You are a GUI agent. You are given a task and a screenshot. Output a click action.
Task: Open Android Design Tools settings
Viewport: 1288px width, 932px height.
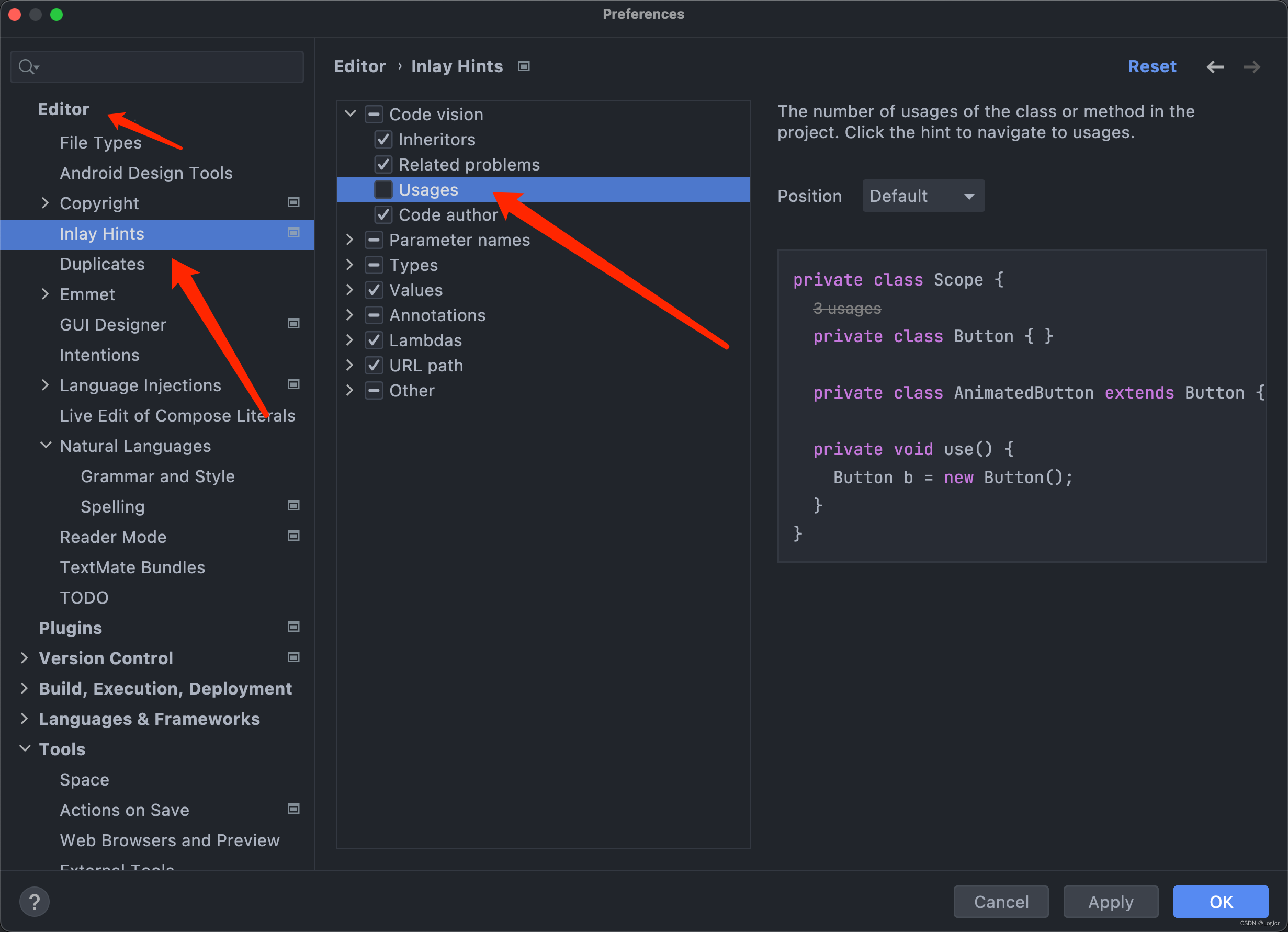click(x=146, y=173)
